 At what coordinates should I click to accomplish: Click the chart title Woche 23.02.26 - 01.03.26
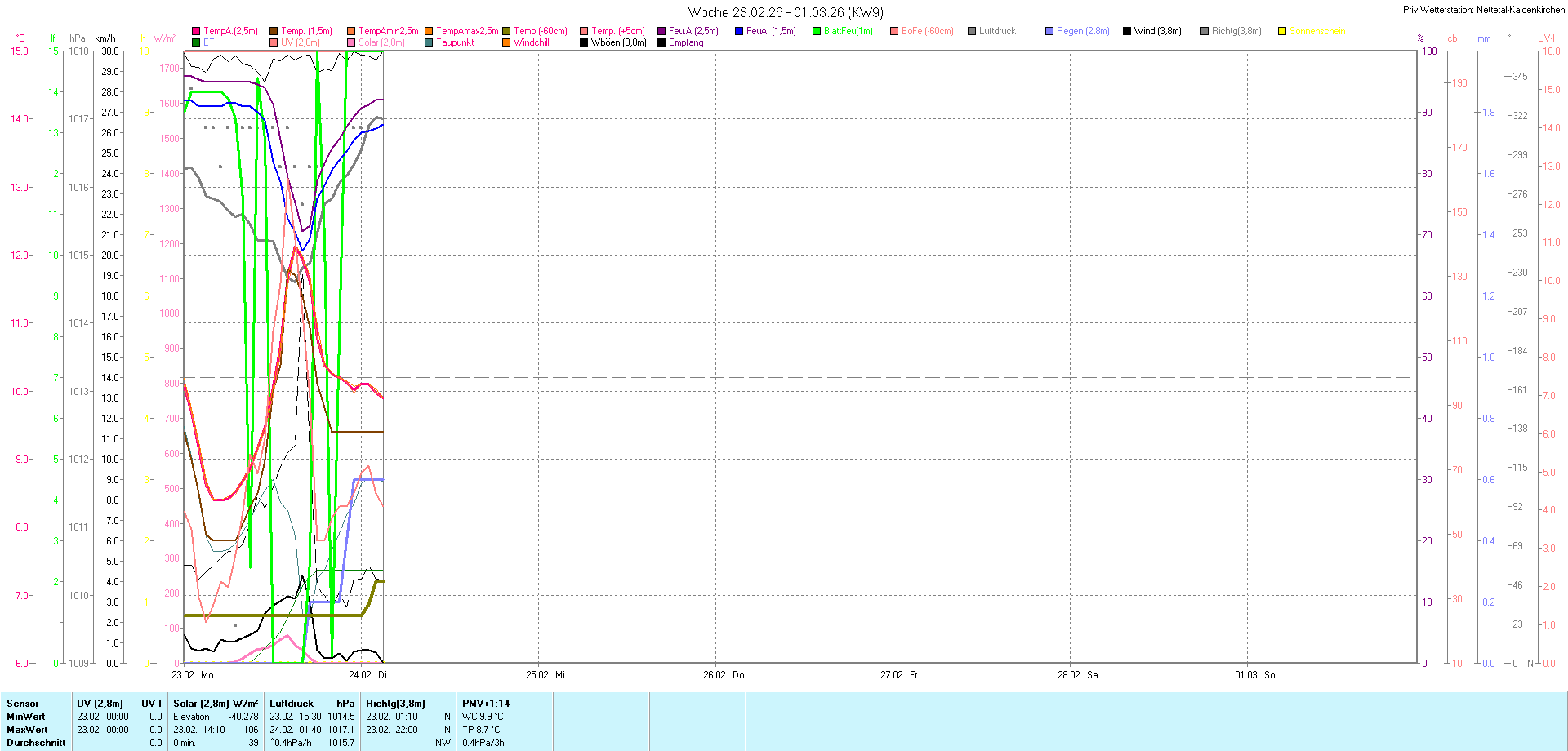tap(785, 12)
